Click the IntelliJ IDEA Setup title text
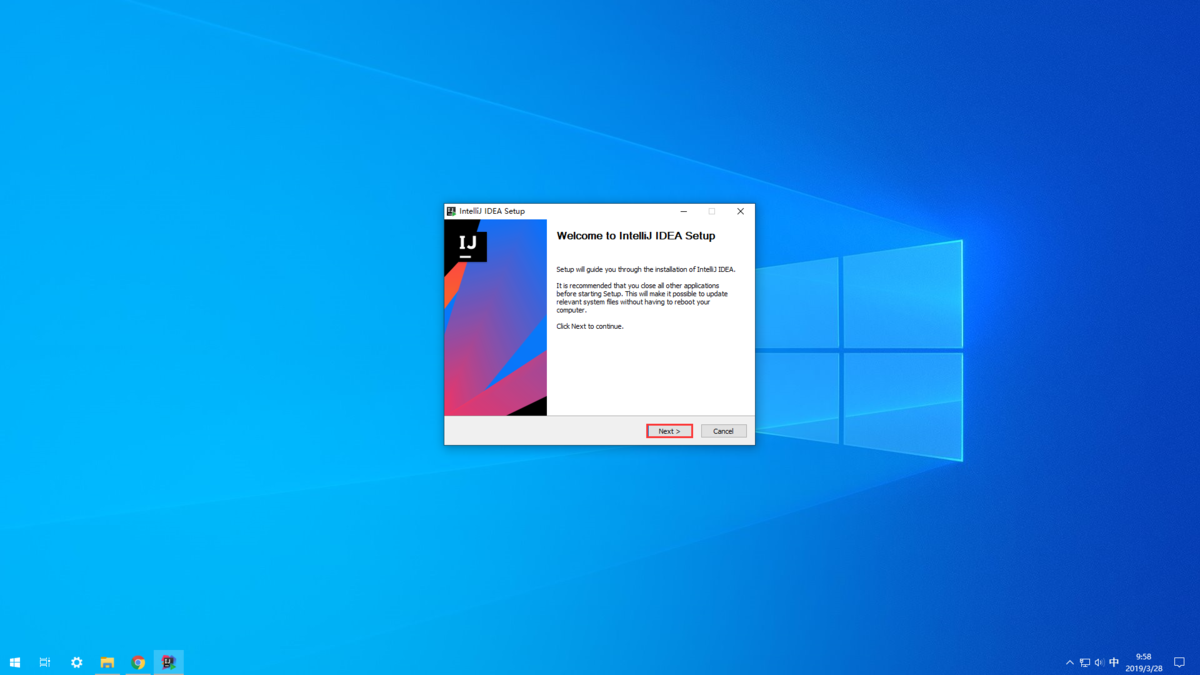 492,211
